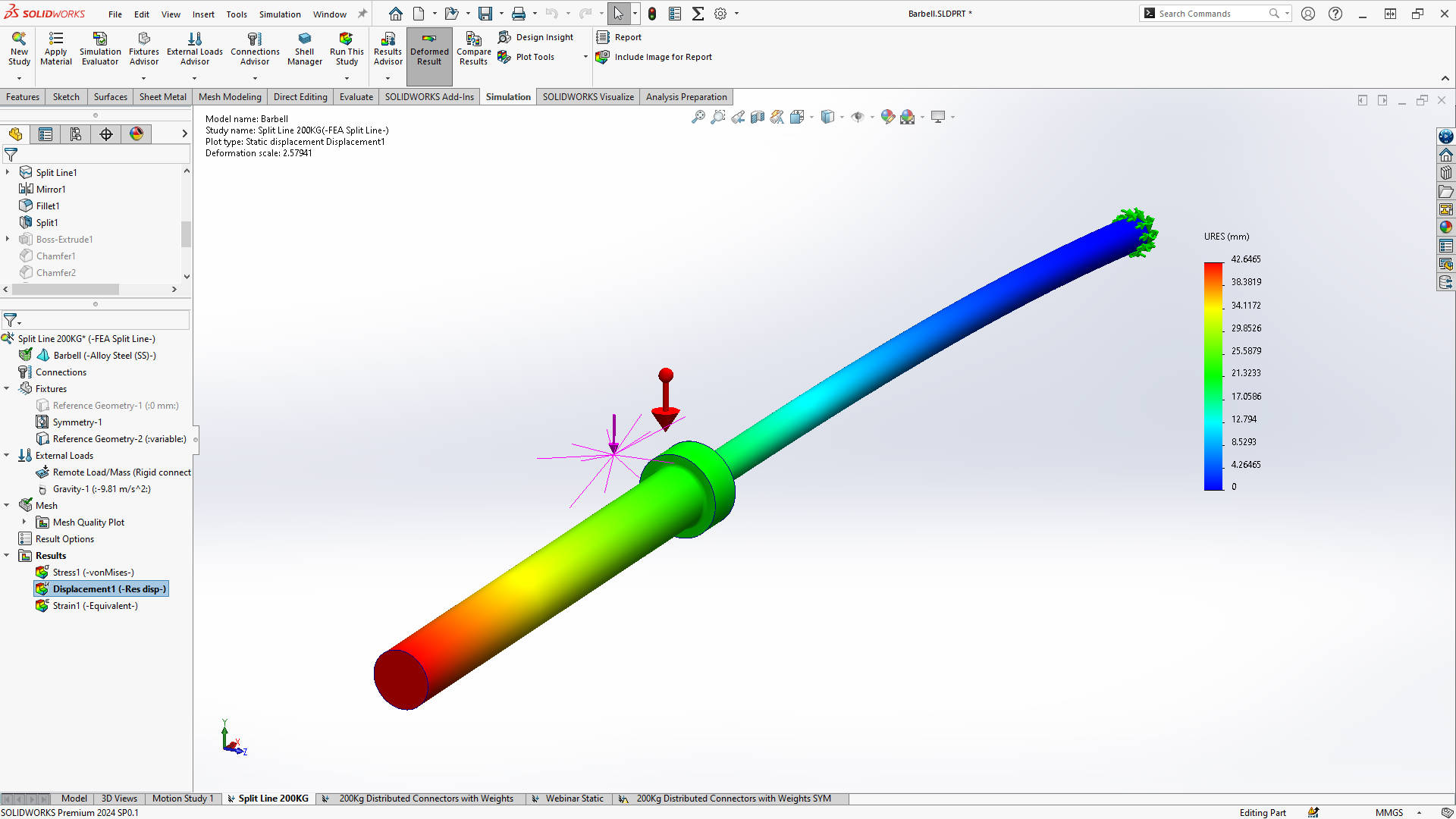Click the Zoom to Fit icon
This screenshot has width=1456, height=819.
(x=698, y=117)
